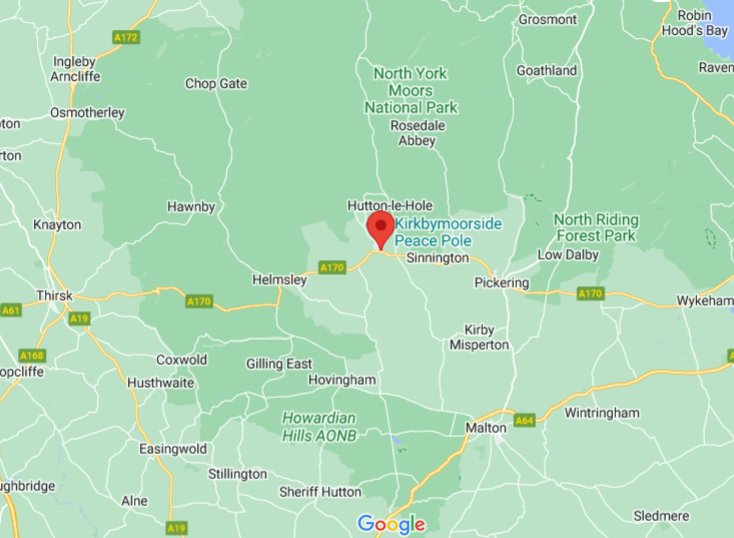
Task: Click North Riding Forest Park label
Action: 596,228
